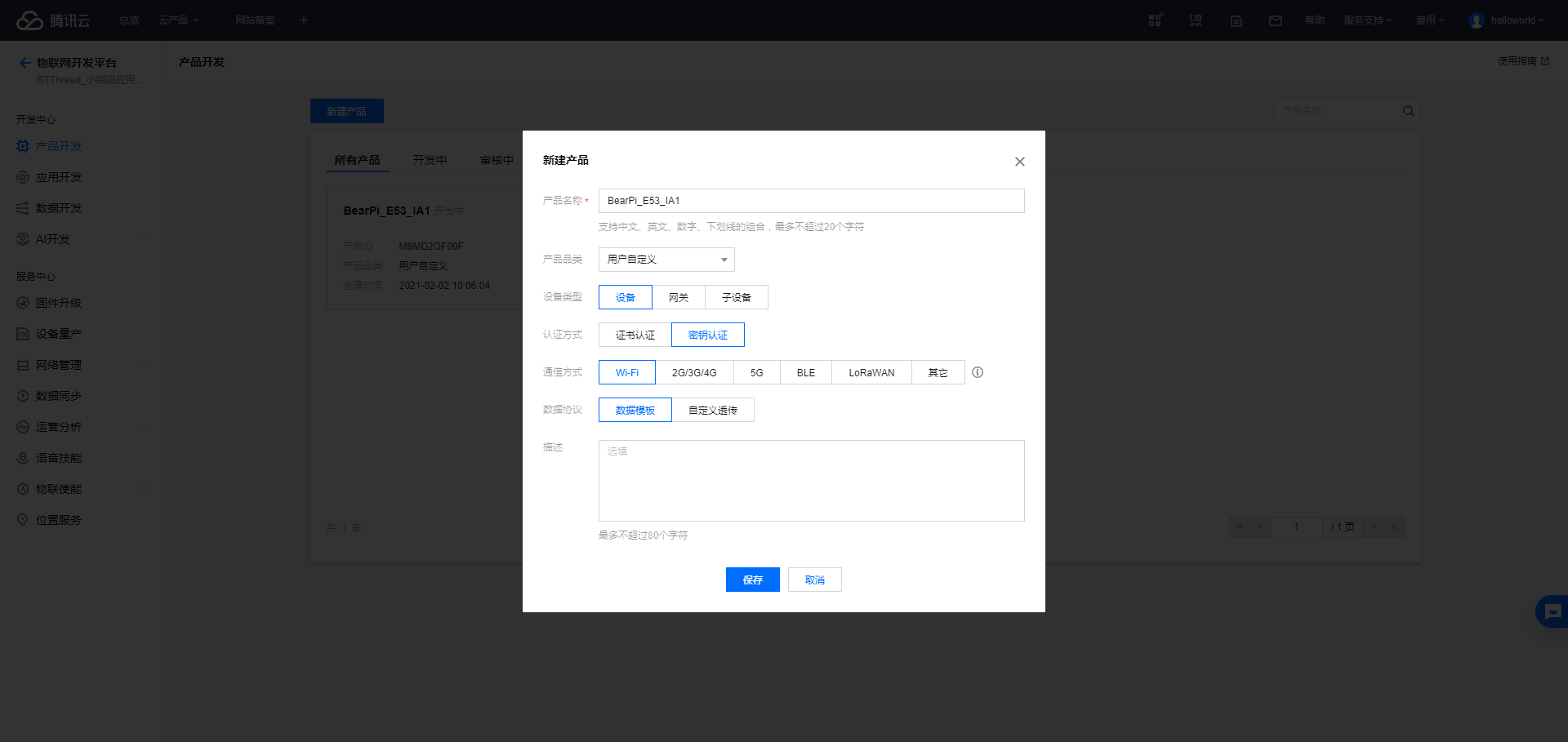Open the apps grid icon with red dot
The image size is (1568, 742).
click(x=1155, y=20)
